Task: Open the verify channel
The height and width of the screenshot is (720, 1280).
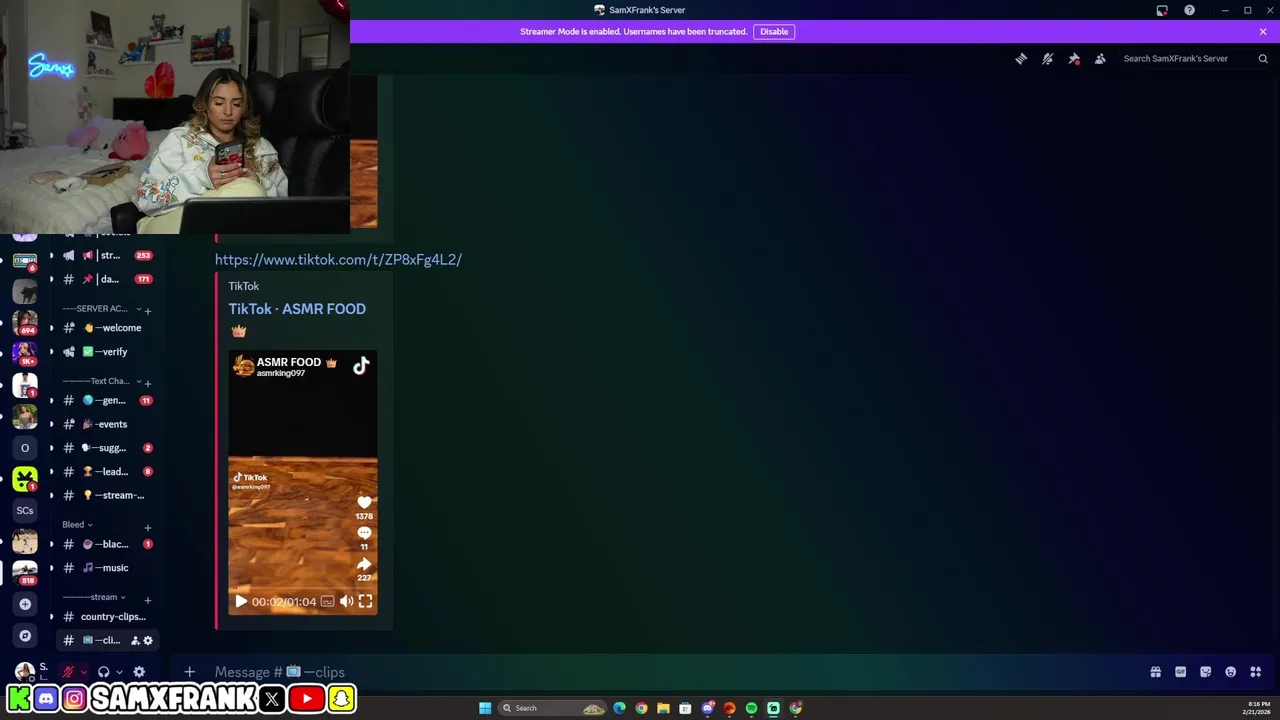Action: [105, 352]
